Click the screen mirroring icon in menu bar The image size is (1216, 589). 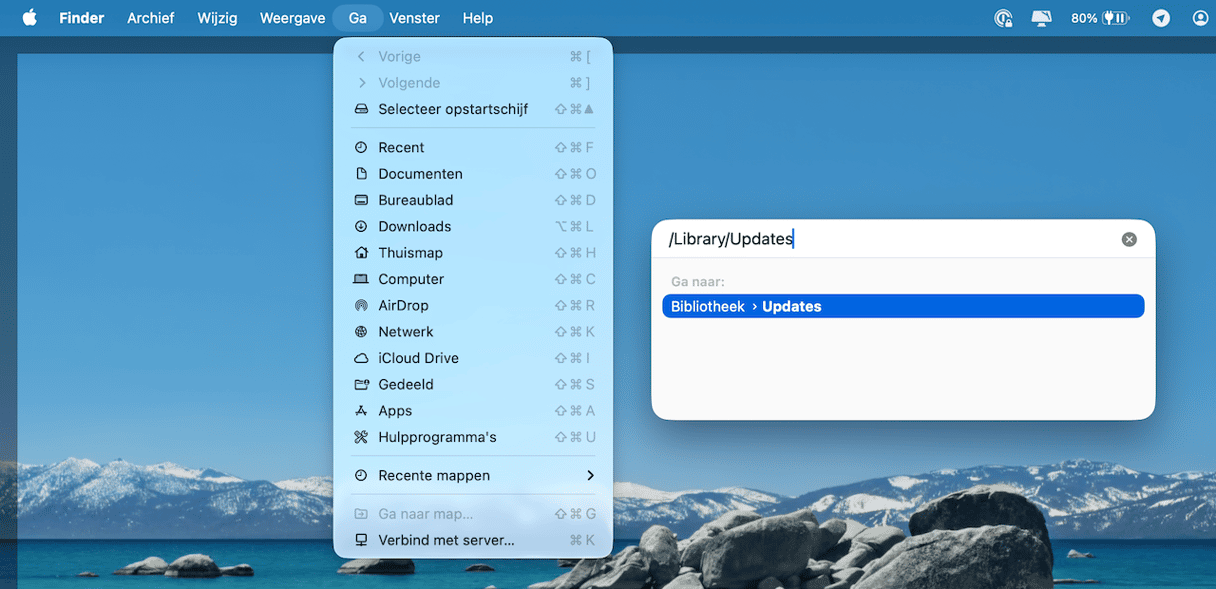(x=1042, y=18)
